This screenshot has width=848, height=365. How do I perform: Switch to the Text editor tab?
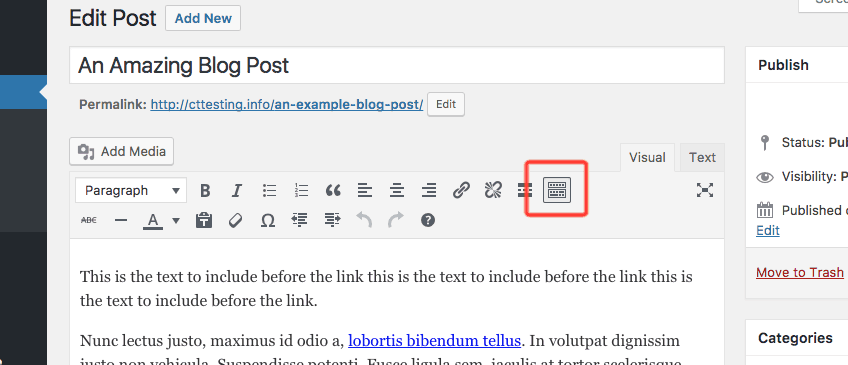pos(702,157)
